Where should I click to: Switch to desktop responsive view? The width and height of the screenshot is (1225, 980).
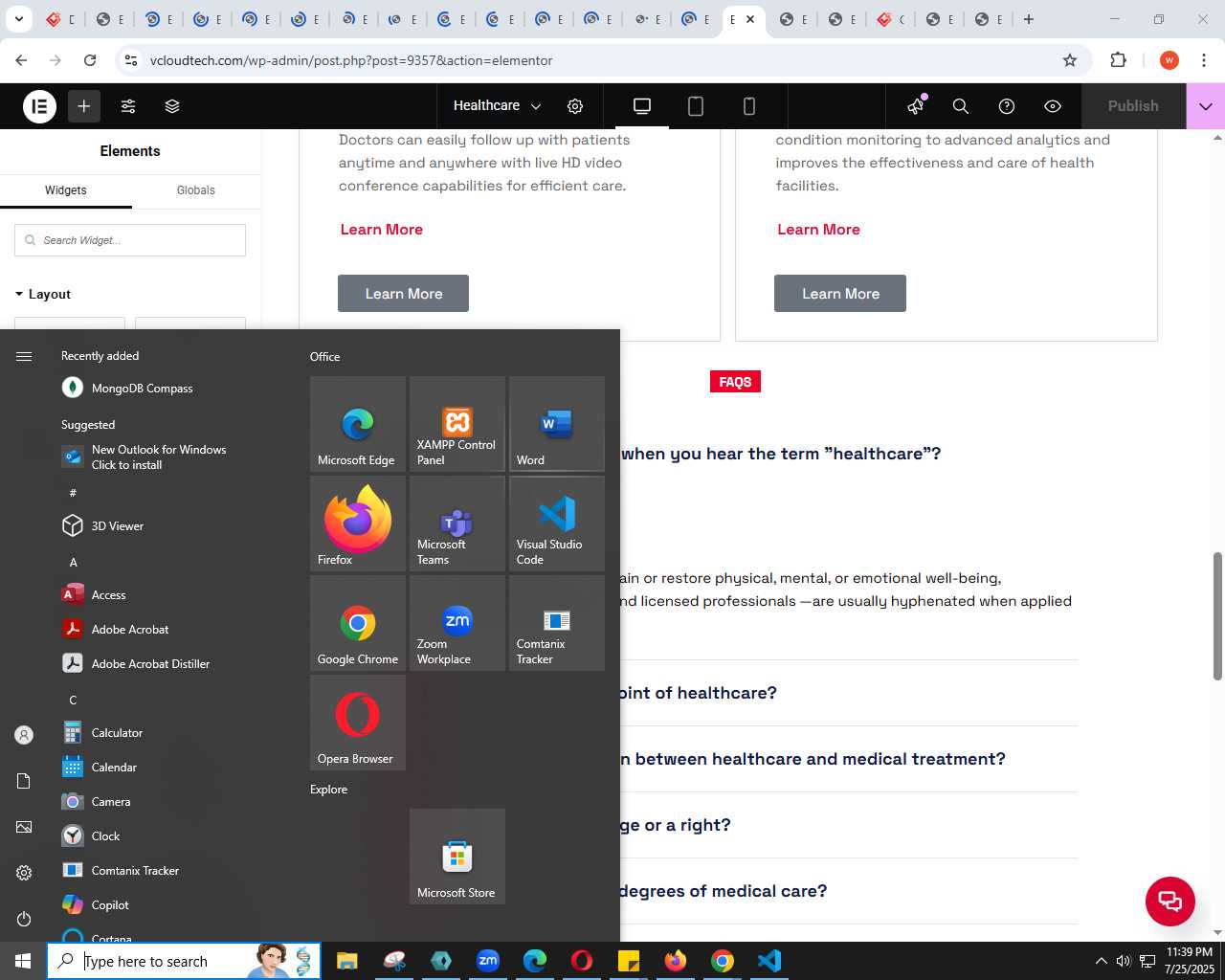(642, 106)
